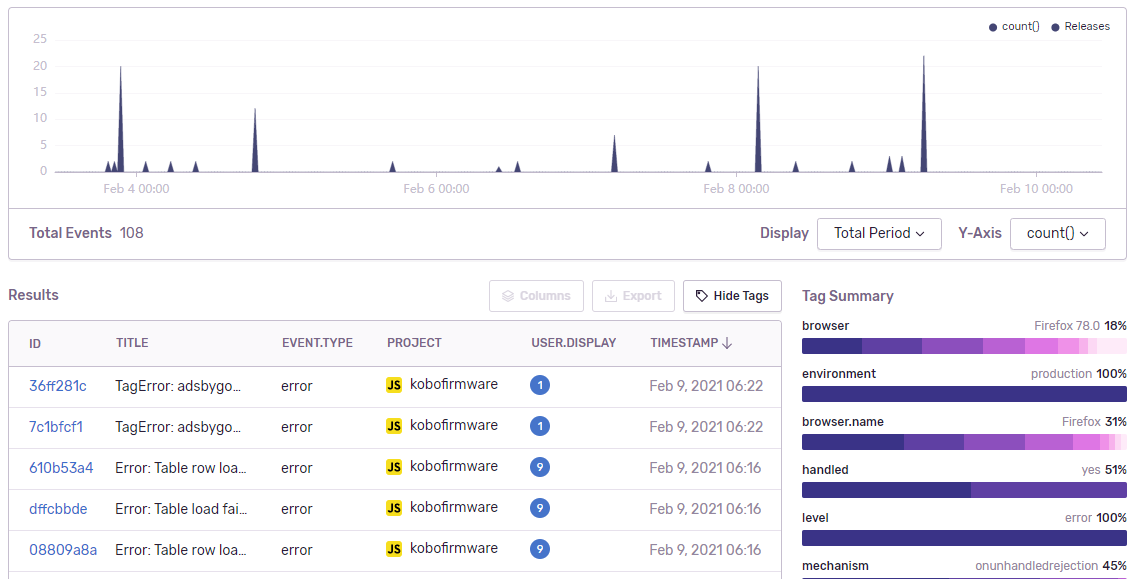Click the PROJECT column header
This screenshot has width=1148, height=579.
tap(414, 343)
